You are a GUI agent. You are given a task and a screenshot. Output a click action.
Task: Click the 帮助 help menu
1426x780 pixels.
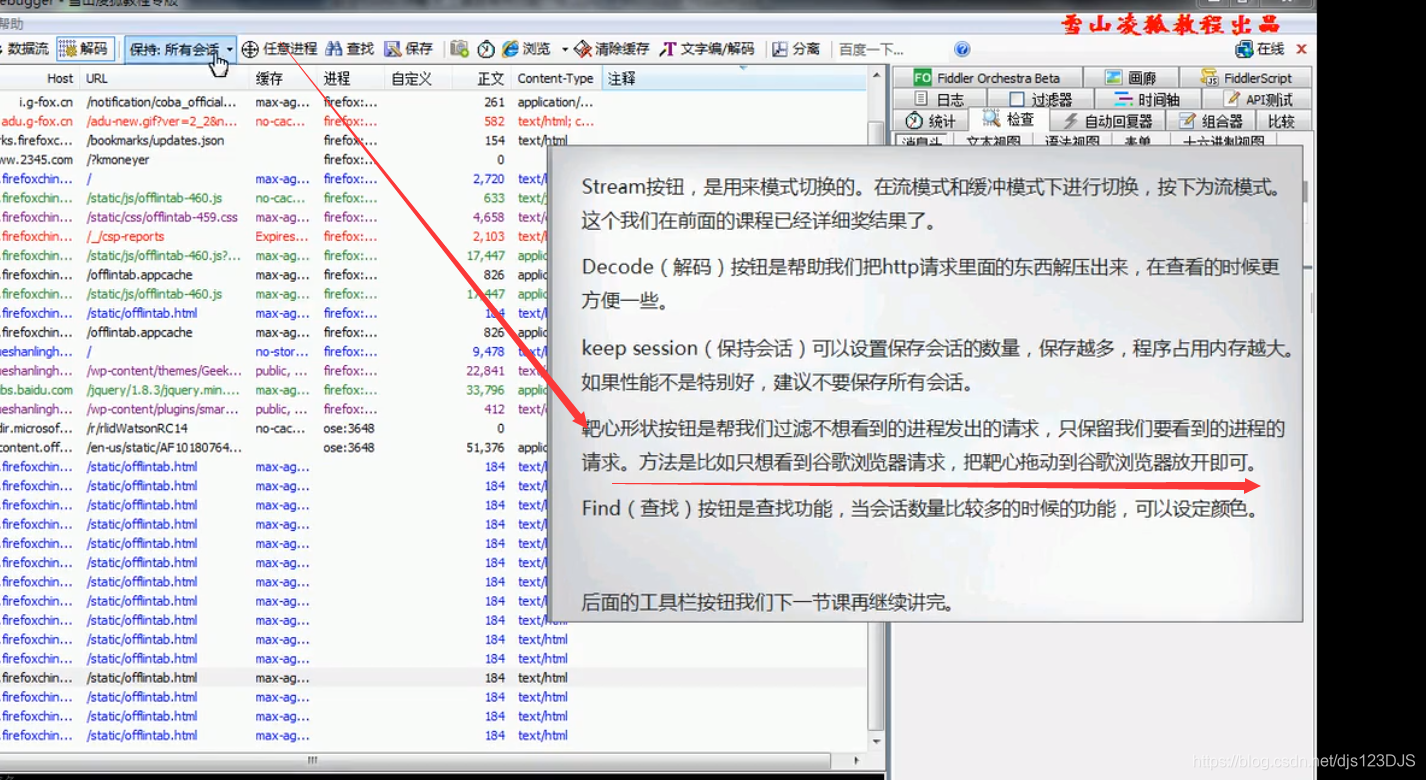[x=11, y=23]
